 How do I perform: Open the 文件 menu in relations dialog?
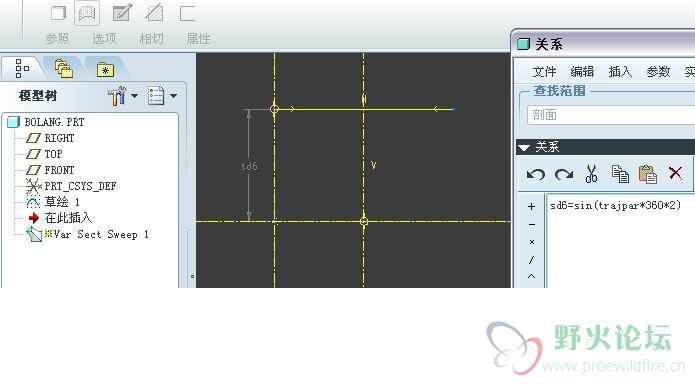coord(544,71)
